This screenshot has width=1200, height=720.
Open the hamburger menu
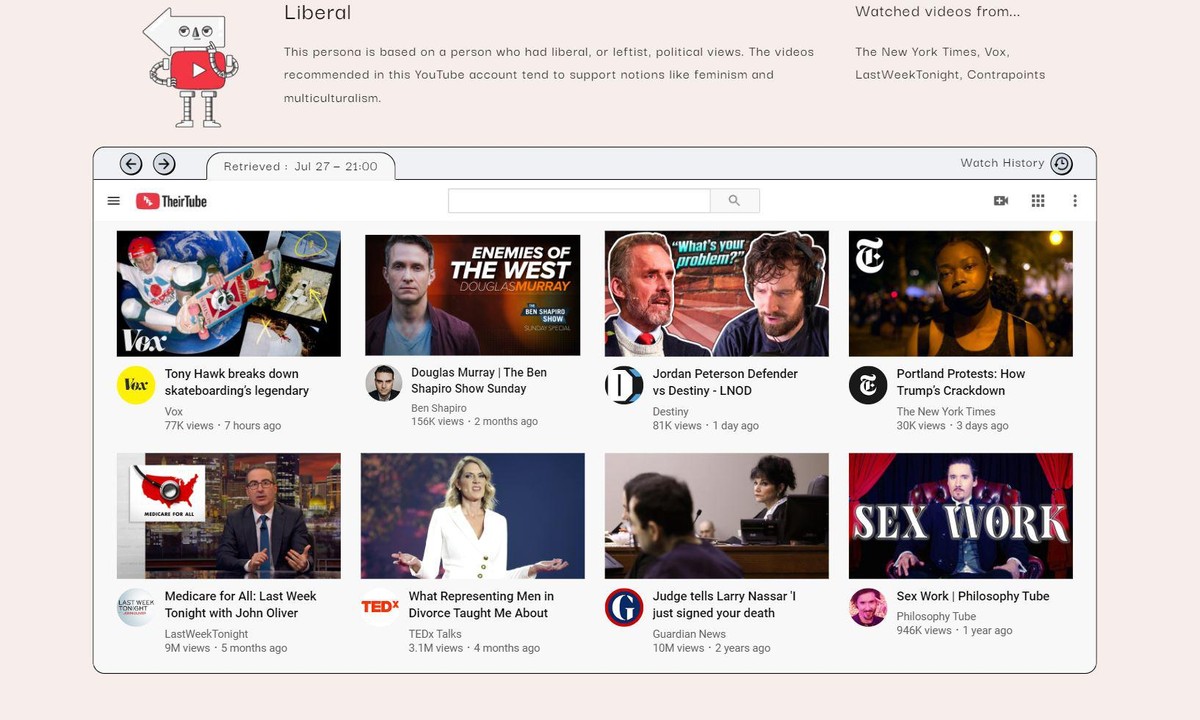[114, 201]
